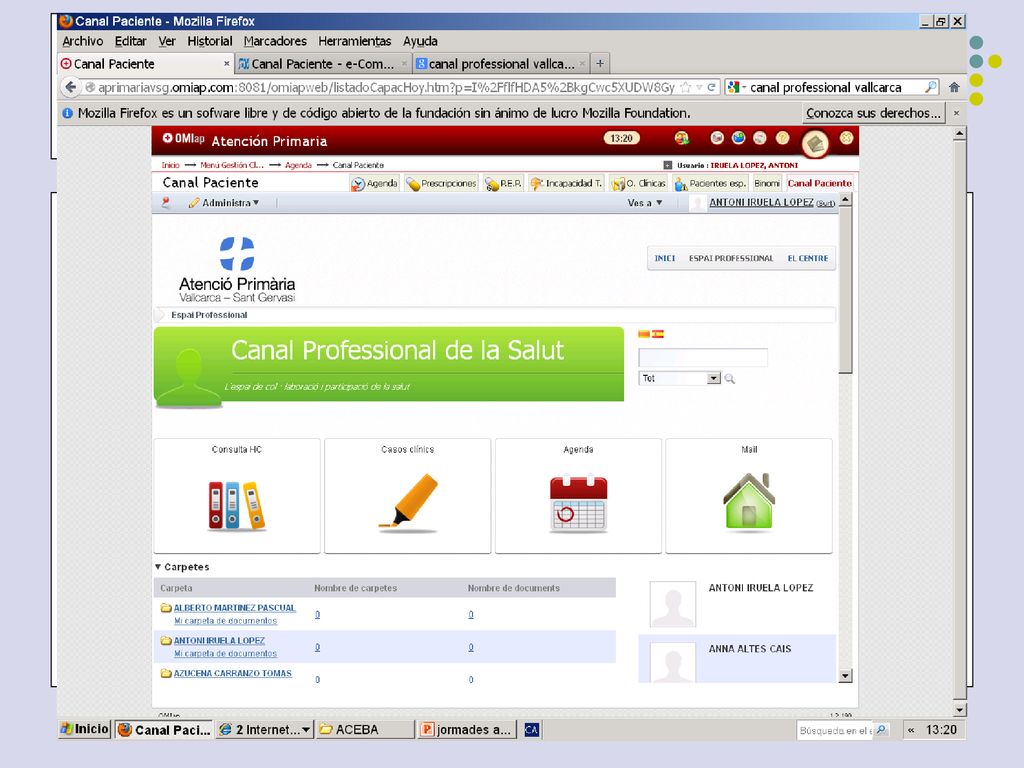
Task: Click the user avatar icon in OMIap header
Action: point(682,138)
